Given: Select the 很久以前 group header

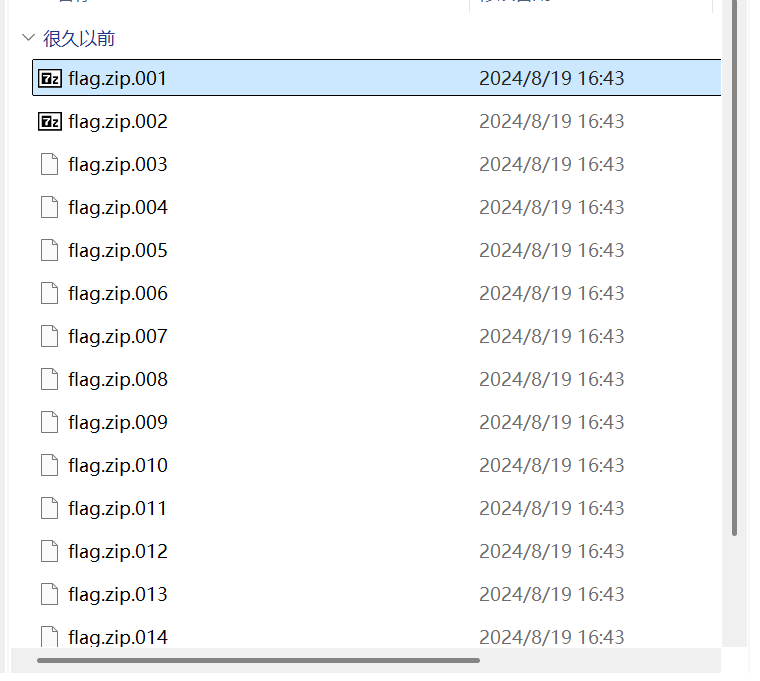Looking at the screenshot, I should point(79,39).
